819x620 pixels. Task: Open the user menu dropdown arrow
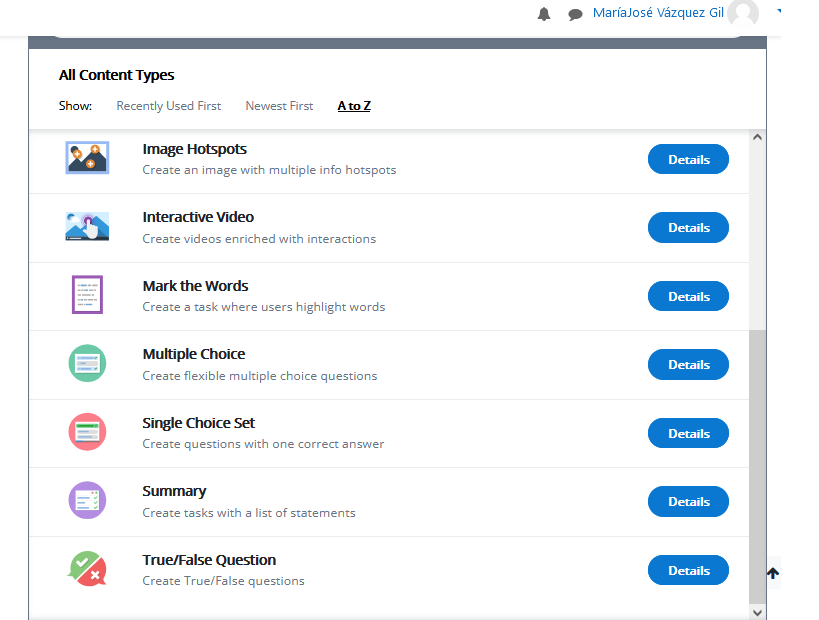click(x=778, y=12)
